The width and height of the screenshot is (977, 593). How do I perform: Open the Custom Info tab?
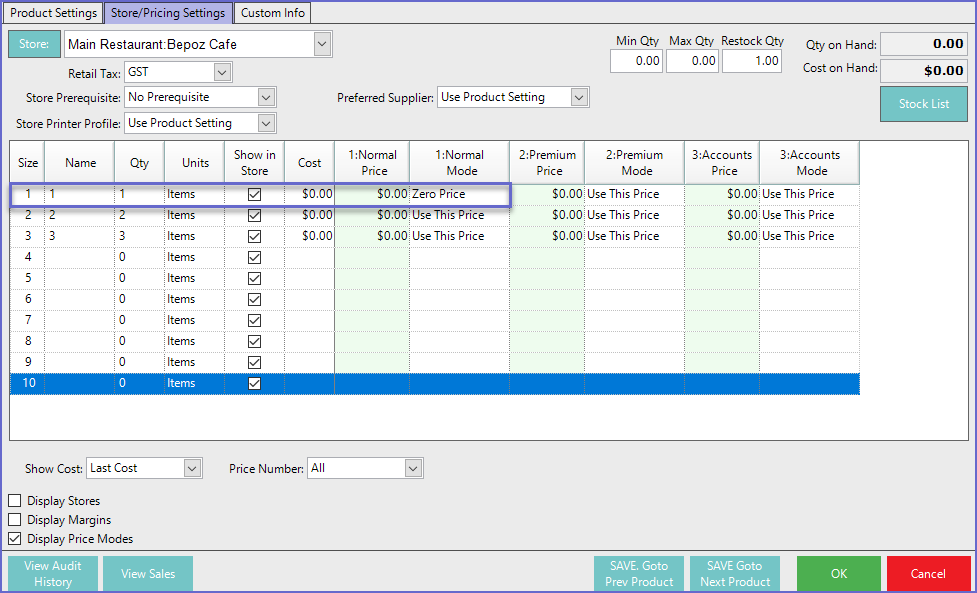coord(273,13)
